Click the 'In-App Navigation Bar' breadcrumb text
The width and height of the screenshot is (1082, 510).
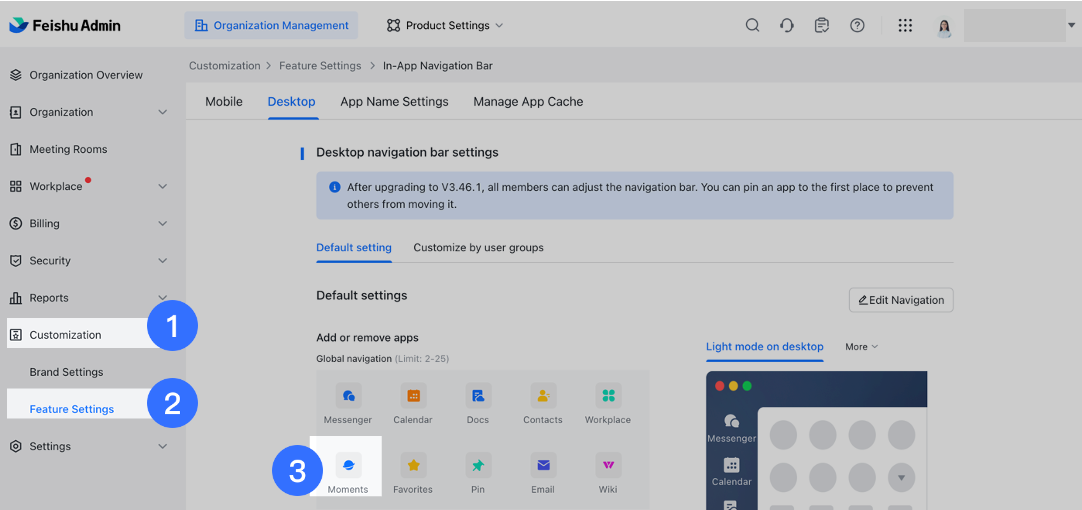(437, 66)
